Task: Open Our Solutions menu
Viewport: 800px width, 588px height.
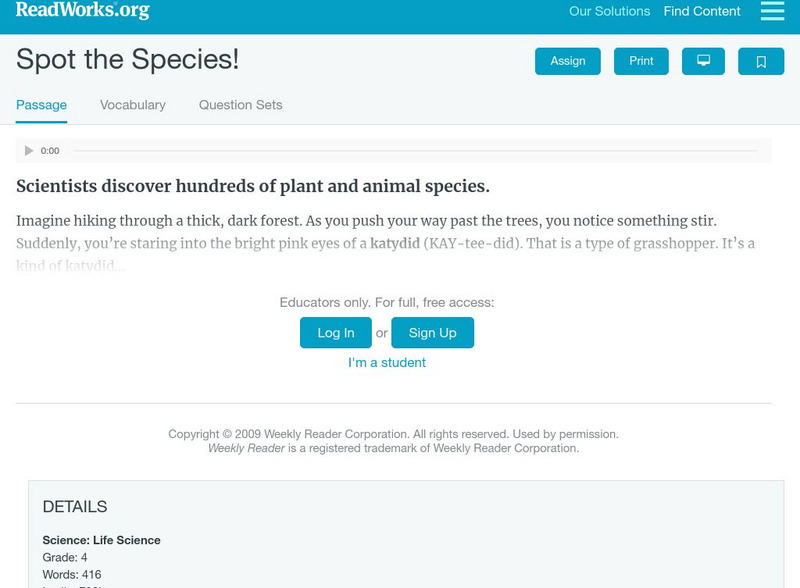Action: tap(609, 12)
